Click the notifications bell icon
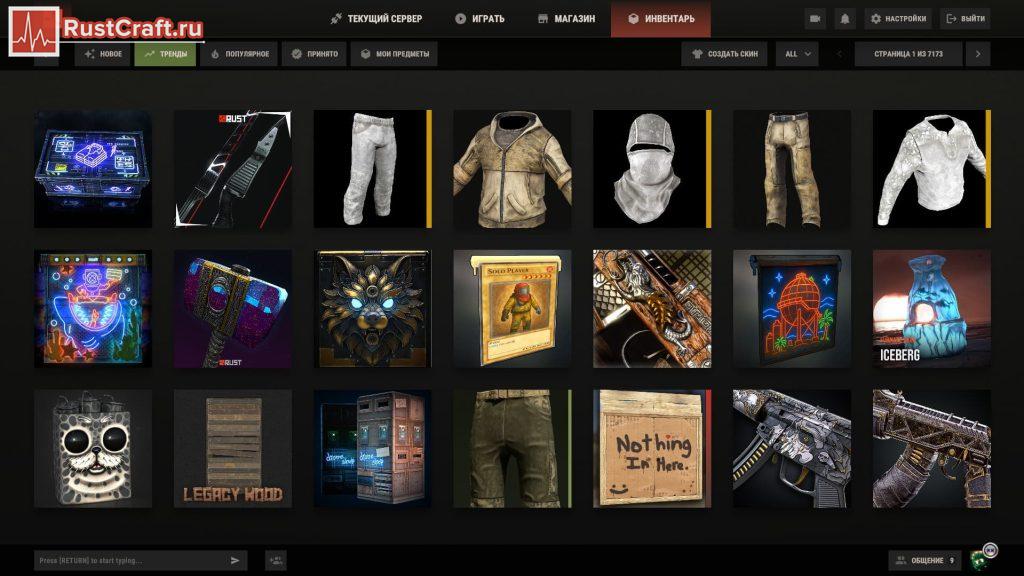 point(844,19)
